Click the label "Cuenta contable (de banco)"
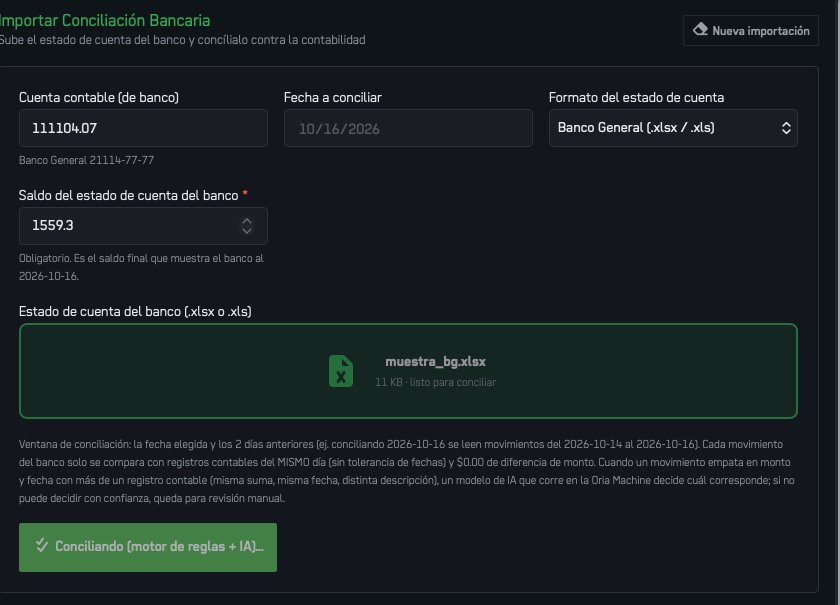The height and width of the screenshot is (605, 840). click(99, 98)
